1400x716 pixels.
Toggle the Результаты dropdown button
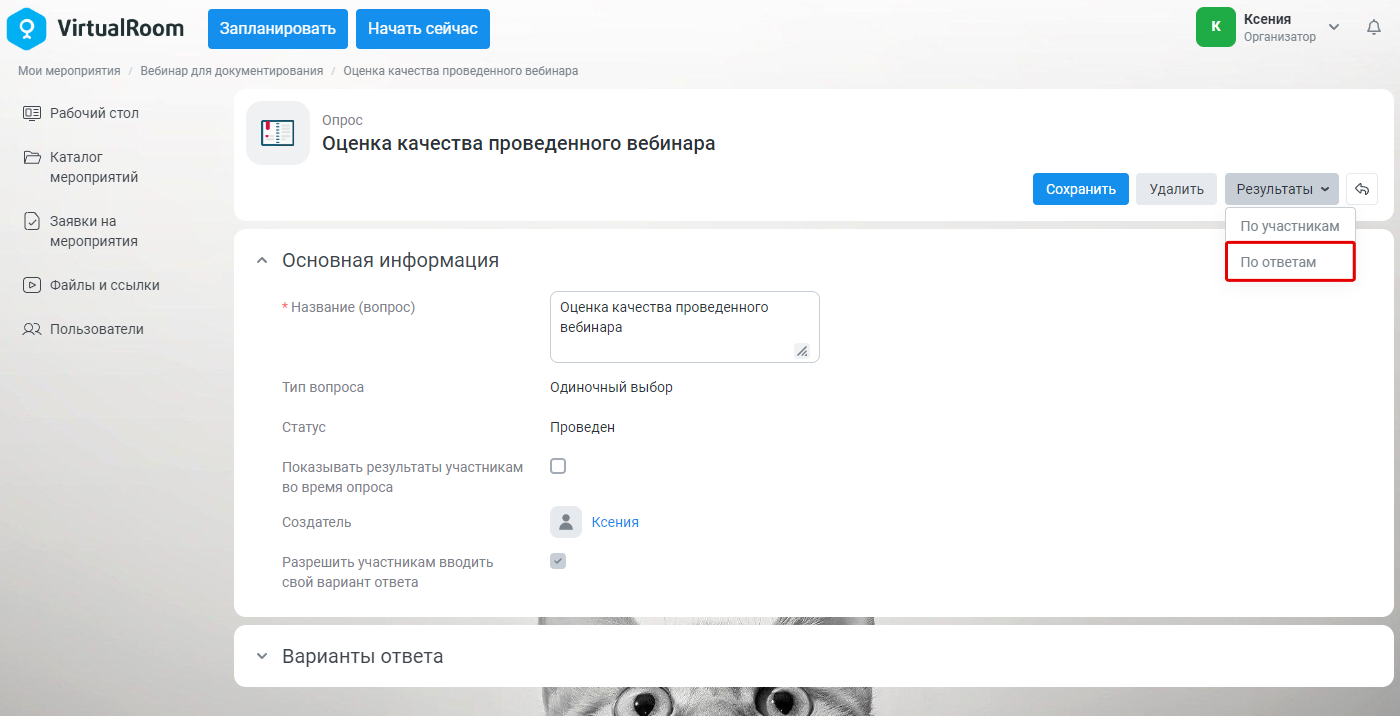pos(1282,189)
